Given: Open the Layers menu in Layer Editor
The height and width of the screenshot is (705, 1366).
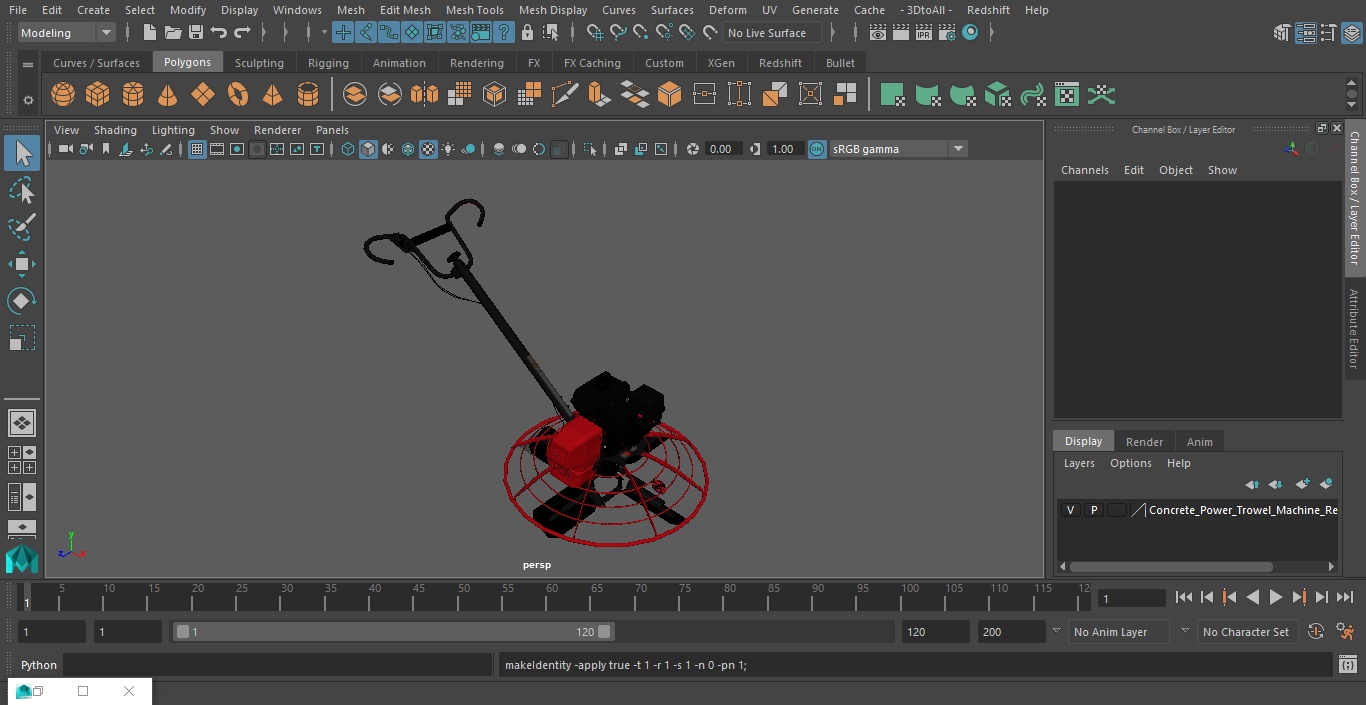Looking at the screenshot, I should pyautogui.click(x=1078, y=463).
